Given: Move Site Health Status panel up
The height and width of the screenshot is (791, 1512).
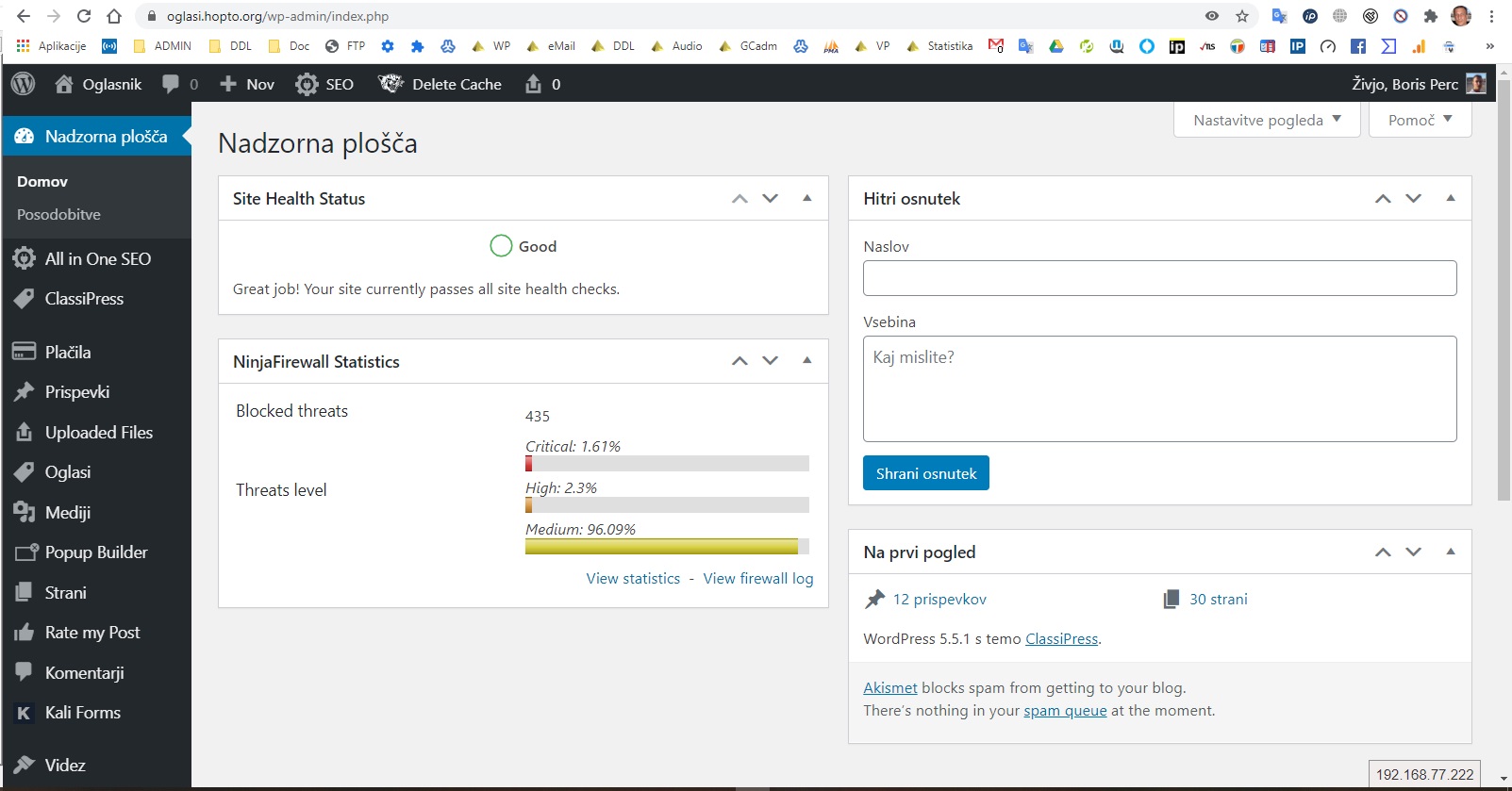Looking at the screenshot, I should (739, 199).
